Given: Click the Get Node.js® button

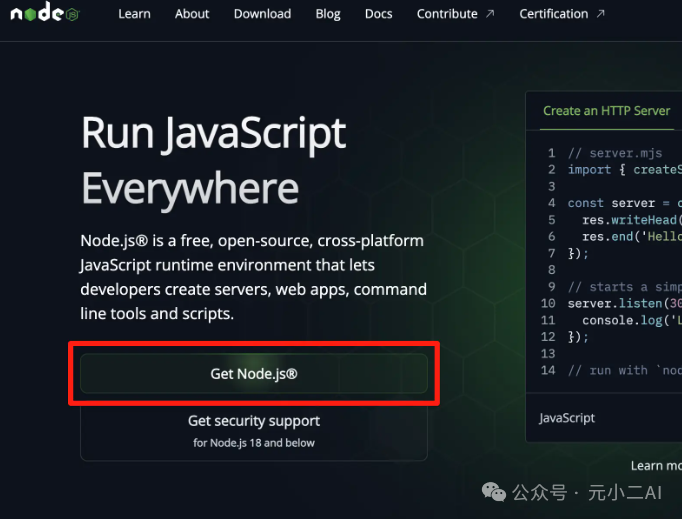Looking at the screenshot, I should tap(254, 373).
